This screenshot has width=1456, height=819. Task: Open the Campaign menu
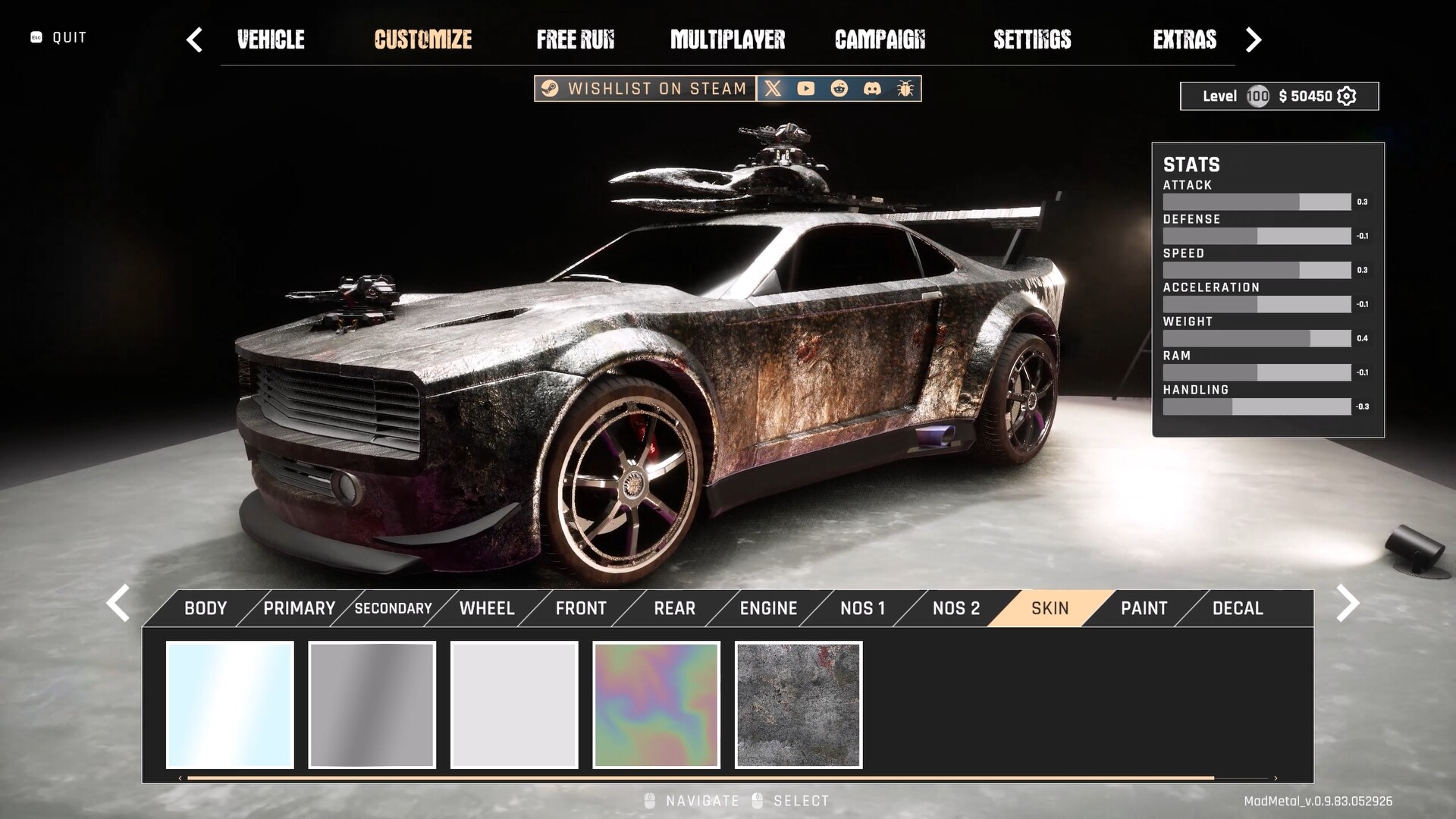click(x=880, y=39)
